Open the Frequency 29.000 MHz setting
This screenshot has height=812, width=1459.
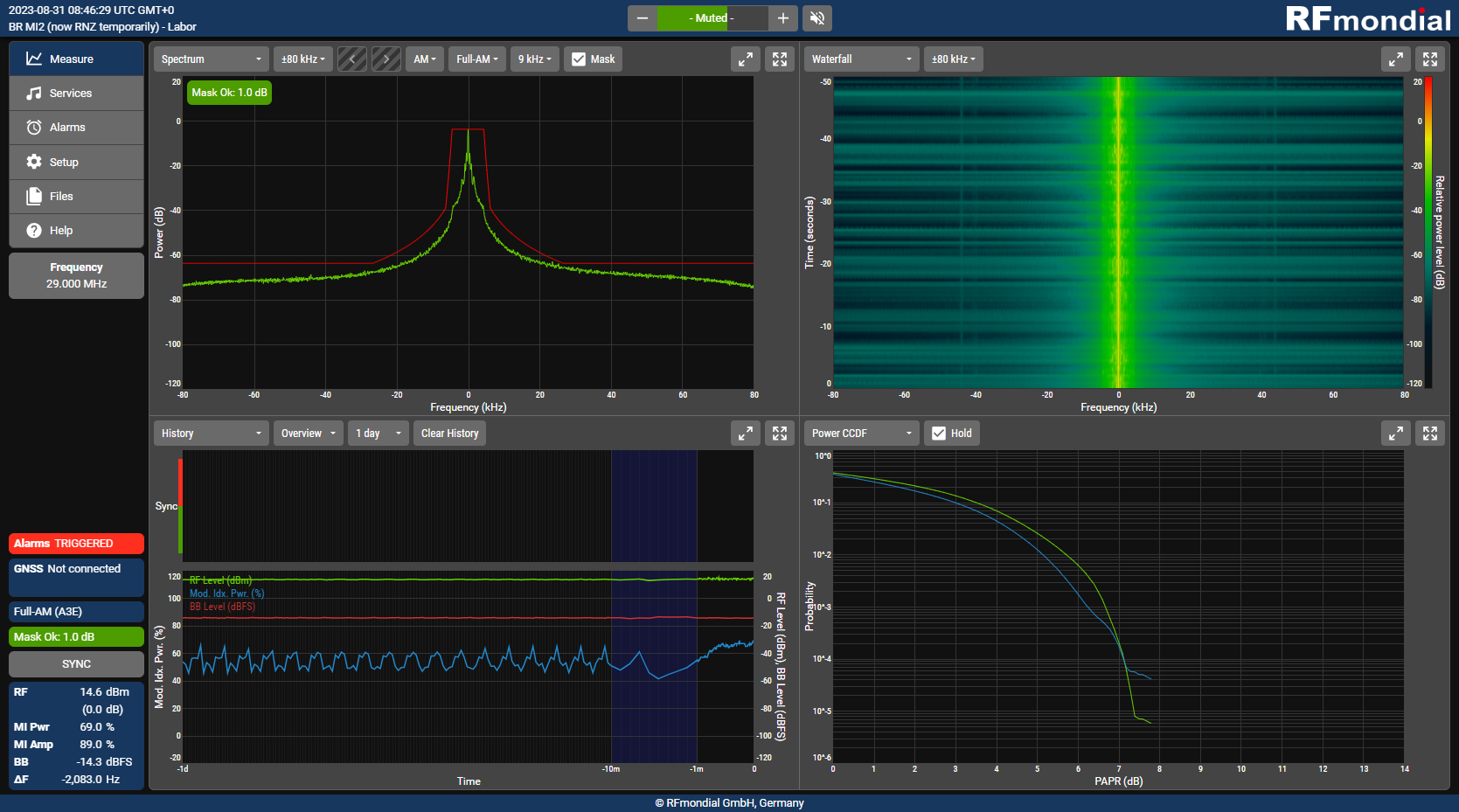76,275
